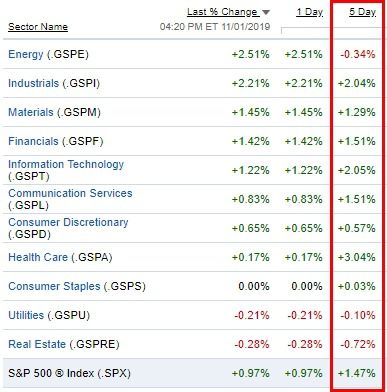The width and height of the screenshot is (387, 392).
Task: Open the Utilities (.GSPU) sector link
Action: (49, 315)
